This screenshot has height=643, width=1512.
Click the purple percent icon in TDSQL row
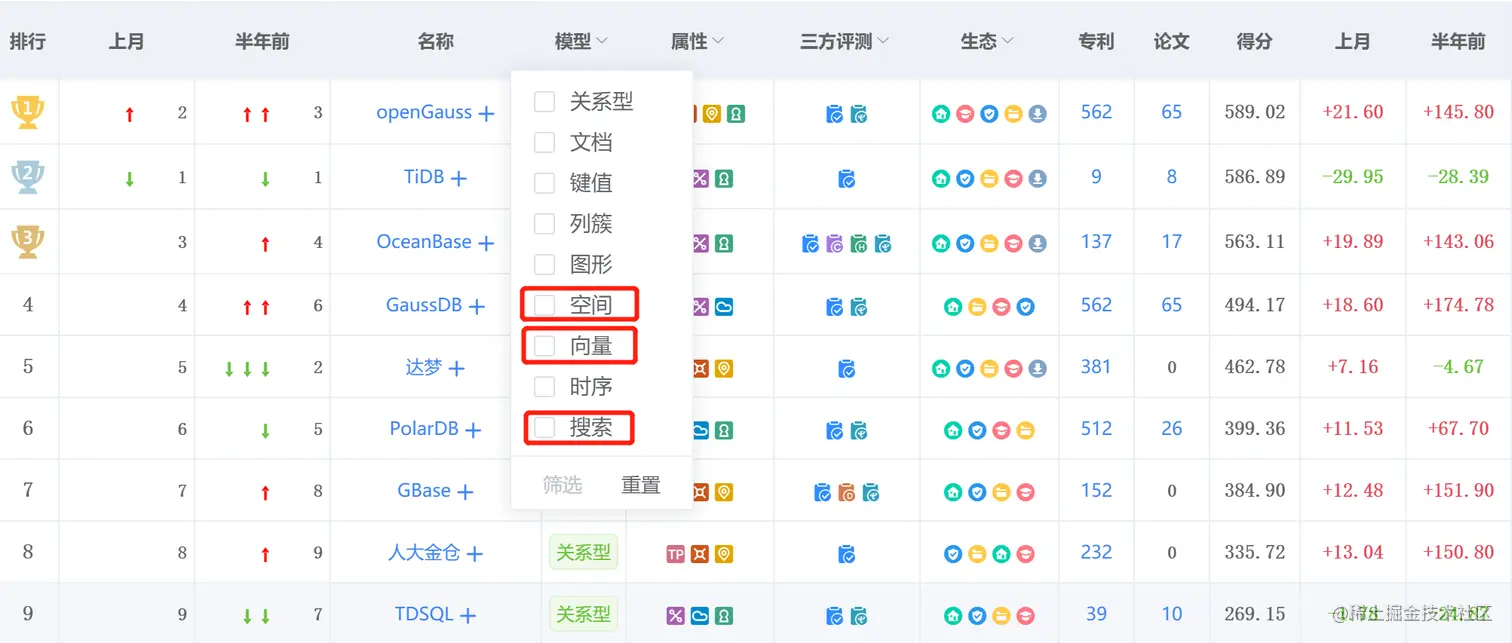(x=675, y=616)
